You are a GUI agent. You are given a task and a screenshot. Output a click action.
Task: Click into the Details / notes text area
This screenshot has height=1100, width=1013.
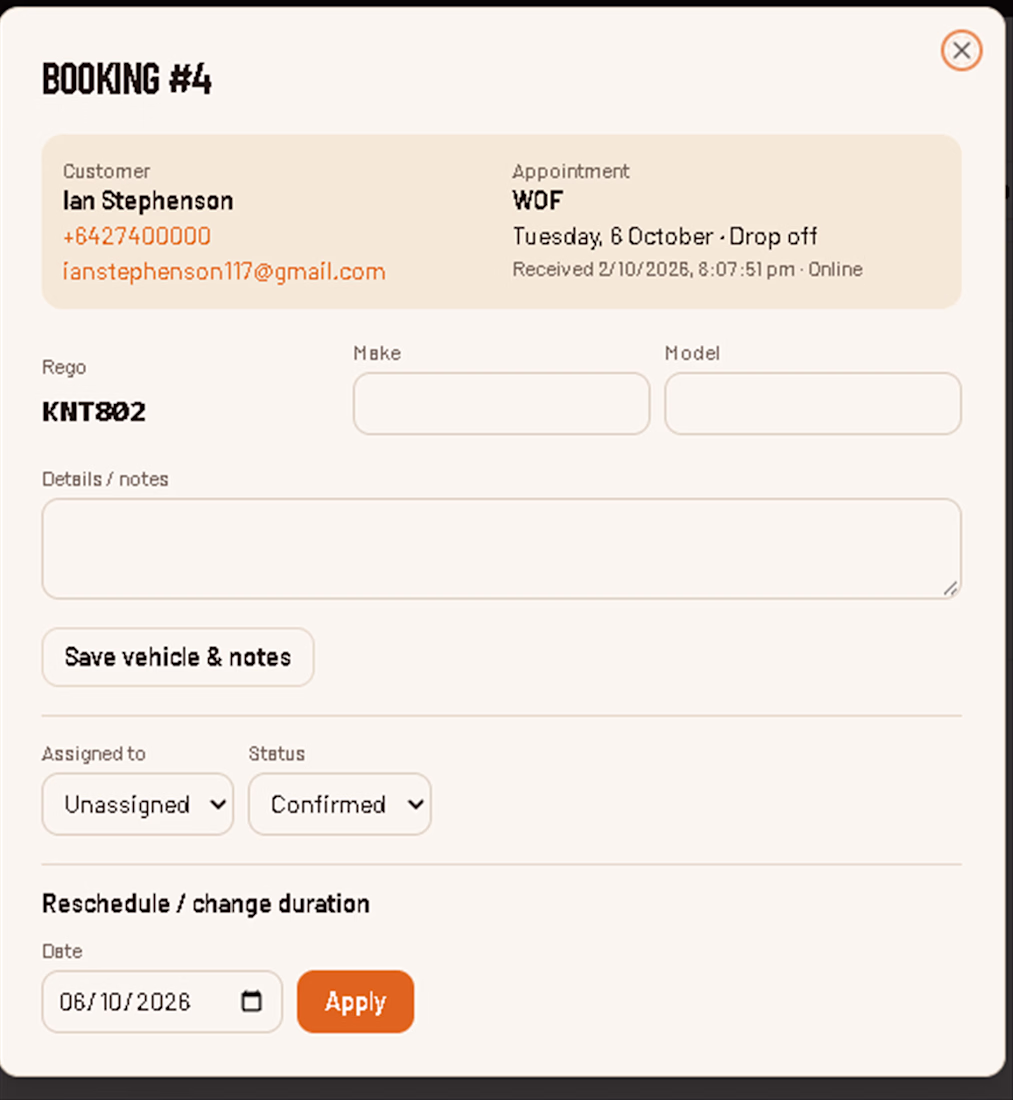(x=501, y=549)
